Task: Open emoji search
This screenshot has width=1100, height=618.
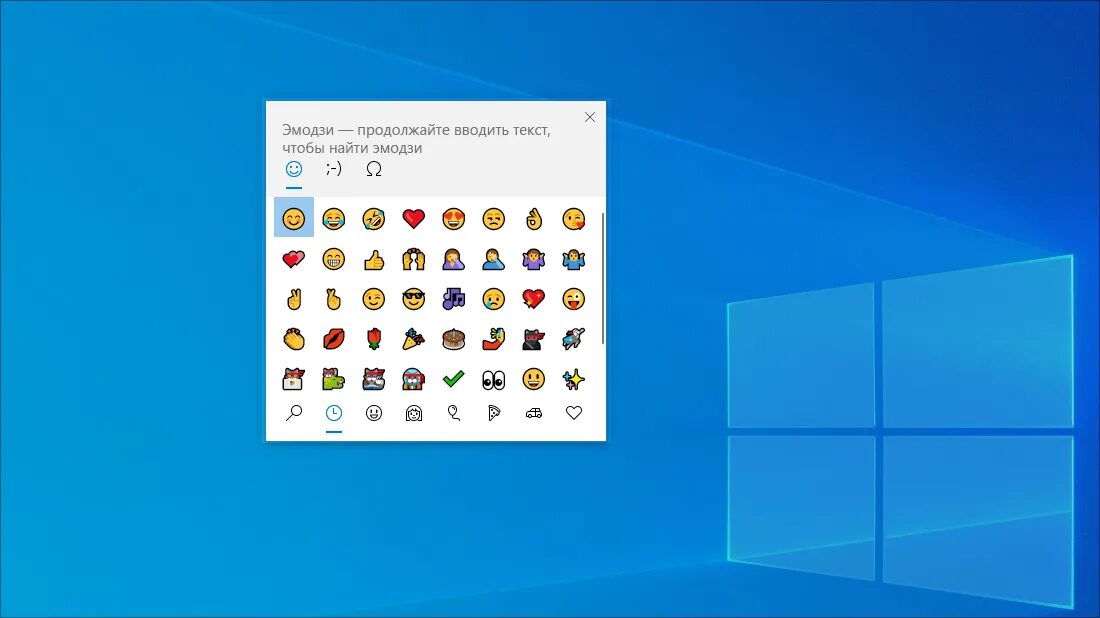Action: 294,412
